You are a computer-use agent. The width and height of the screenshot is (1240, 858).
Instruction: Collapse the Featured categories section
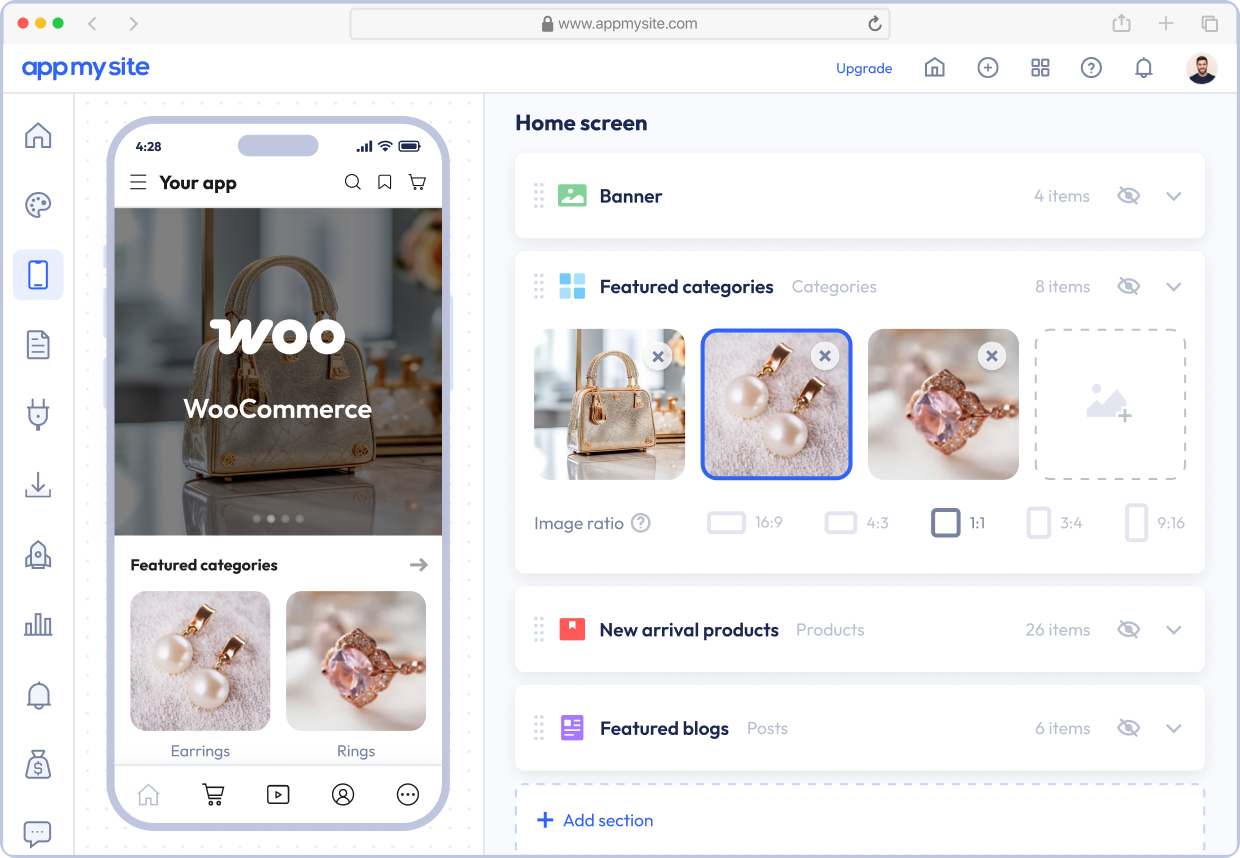coord(1174,287)
